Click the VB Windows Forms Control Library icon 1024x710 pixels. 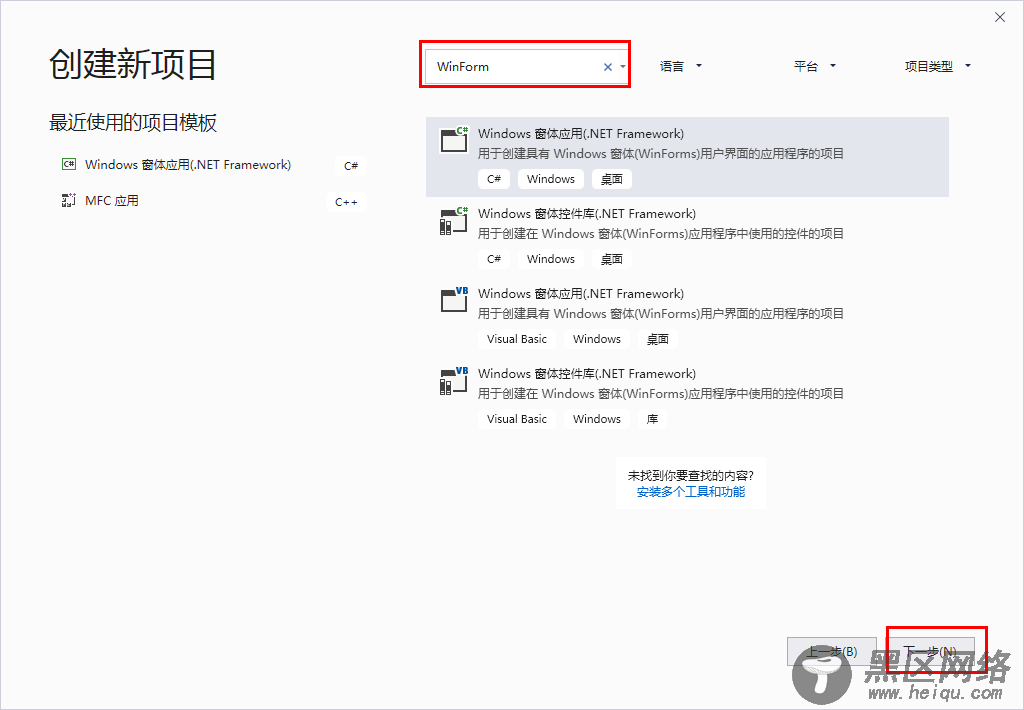tap(455, 381)
